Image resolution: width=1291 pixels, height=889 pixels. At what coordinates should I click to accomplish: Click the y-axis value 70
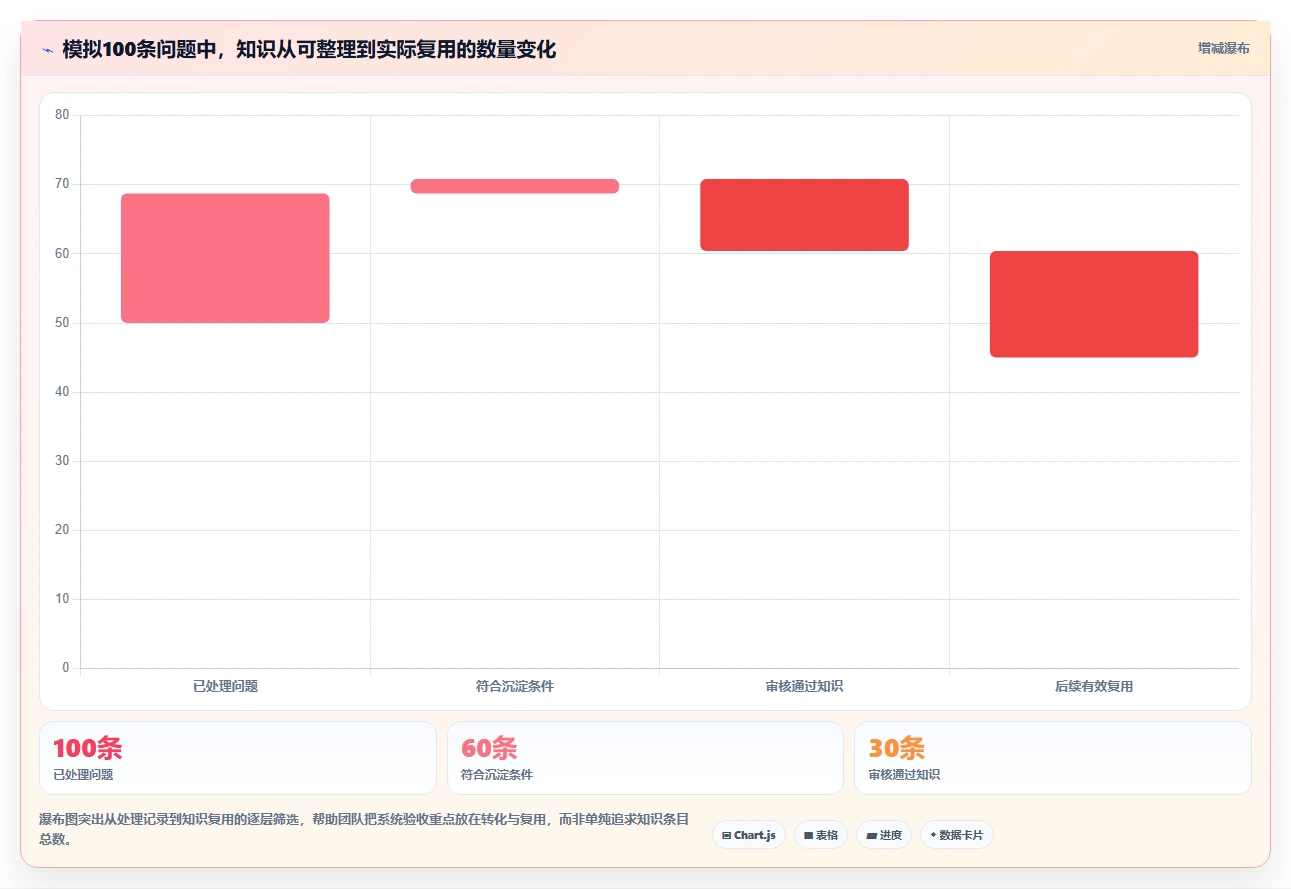(x=62, y=184)
